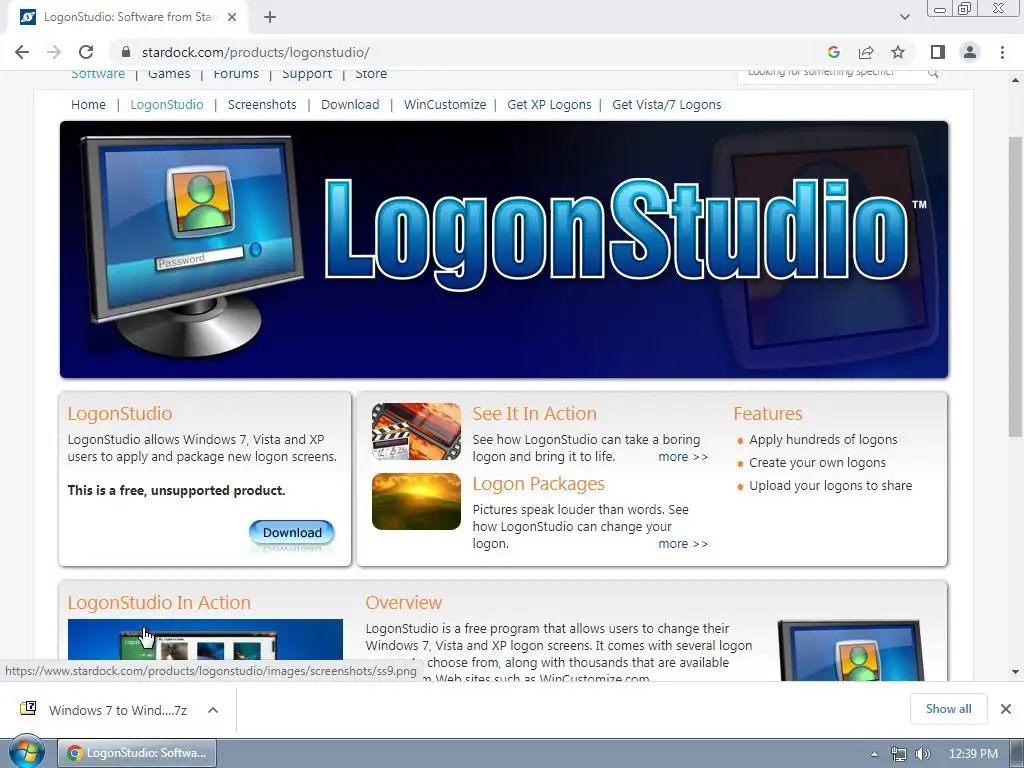Click the volume speaker tray icon
This screenshot has width=1024, height=768.
[922, 754]
